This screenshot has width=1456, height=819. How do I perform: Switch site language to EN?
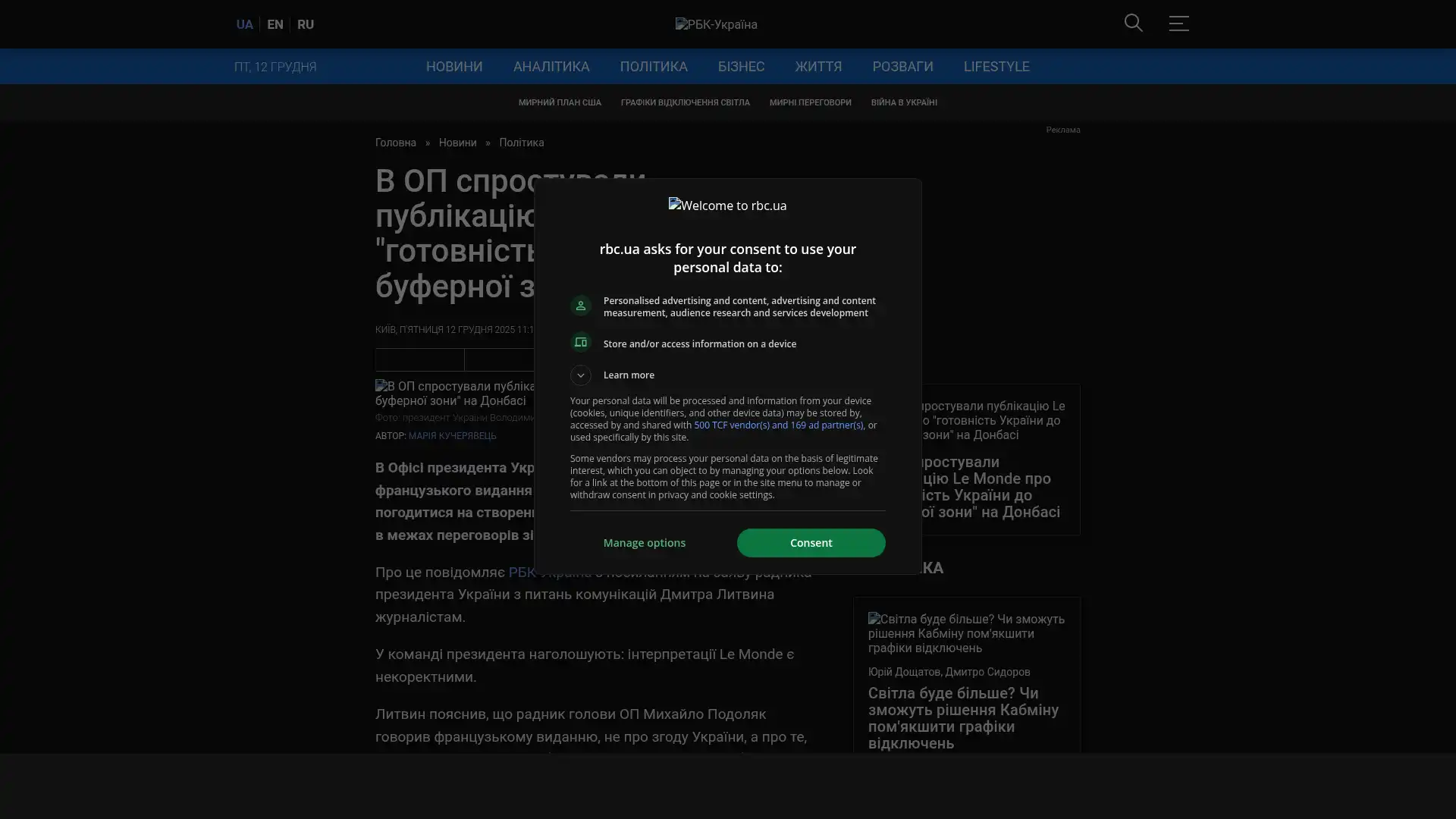pyautogui.click(x=275, y=24)
